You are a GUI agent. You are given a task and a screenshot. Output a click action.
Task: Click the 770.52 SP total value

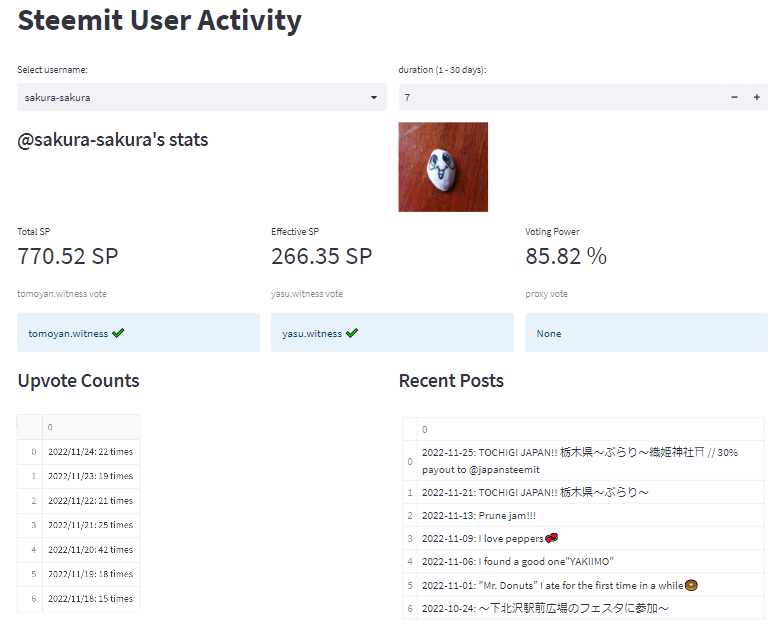[68, 256]
